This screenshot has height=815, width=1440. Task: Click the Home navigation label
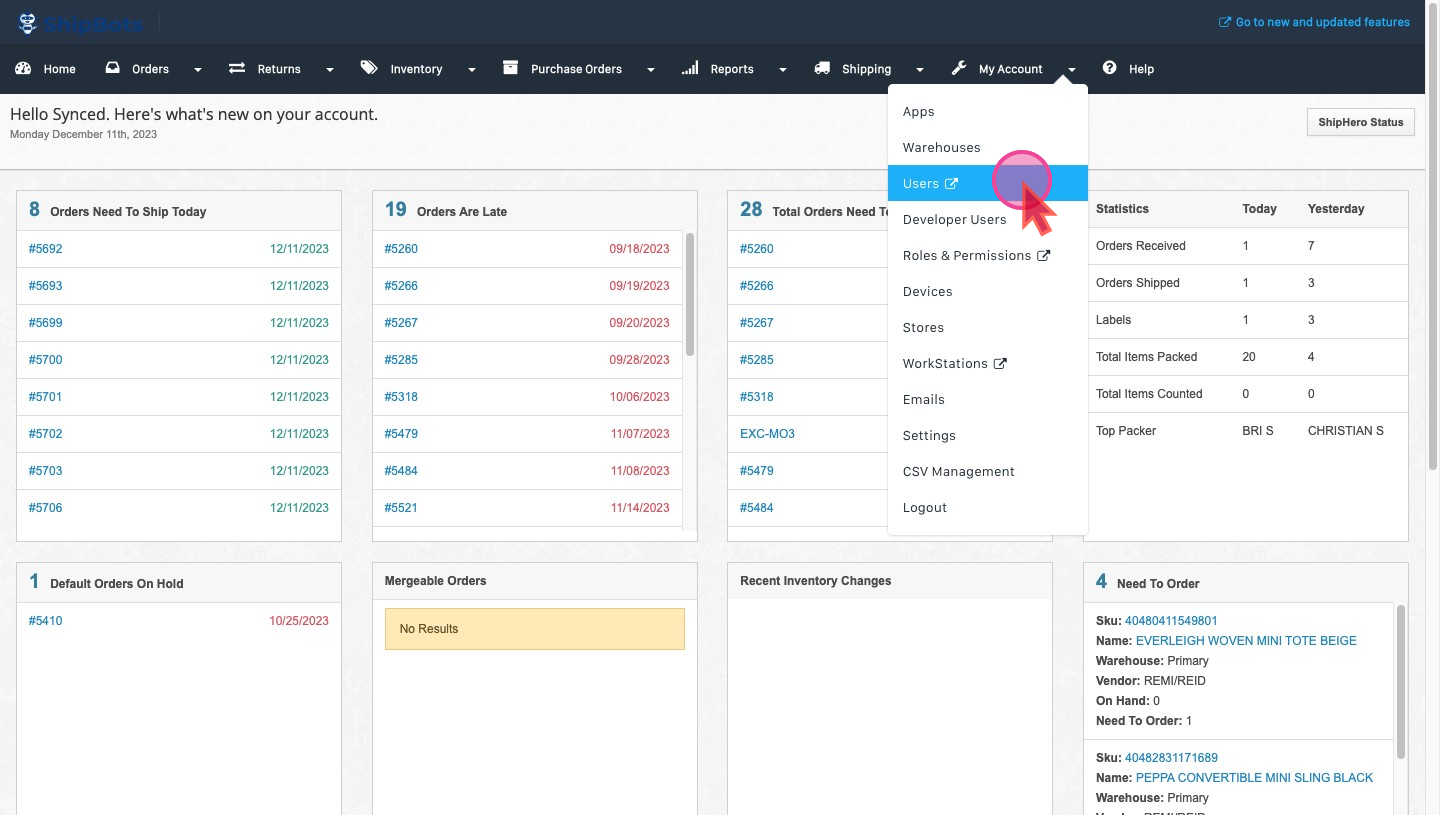point(59,69)
